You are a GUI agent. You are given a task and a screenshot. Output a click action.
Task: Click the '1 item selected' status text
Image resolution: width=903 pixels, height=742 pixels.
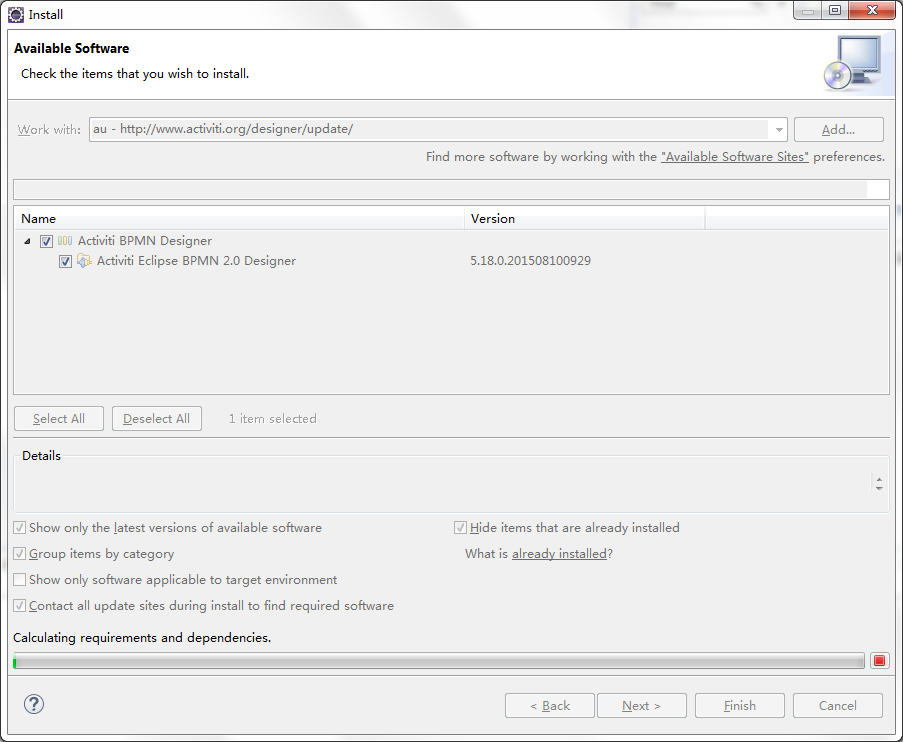[272, 419]
